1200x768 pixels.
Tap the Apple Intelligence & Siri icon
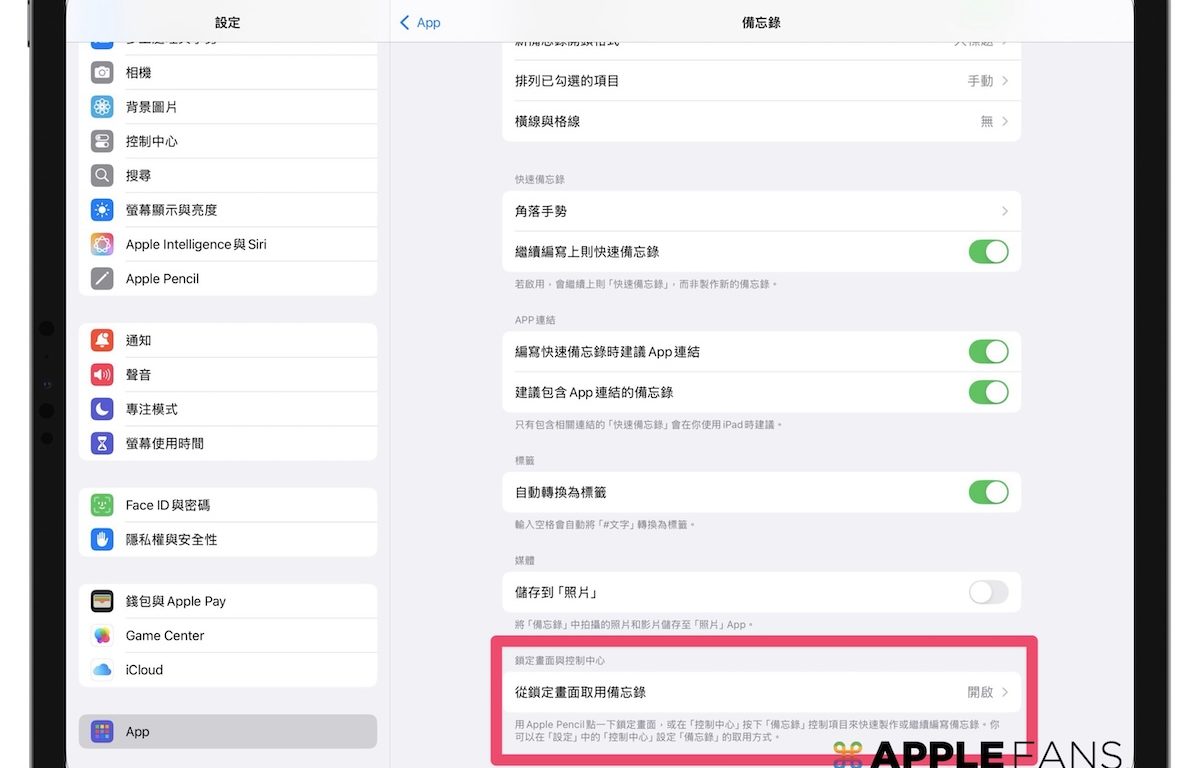102,244
